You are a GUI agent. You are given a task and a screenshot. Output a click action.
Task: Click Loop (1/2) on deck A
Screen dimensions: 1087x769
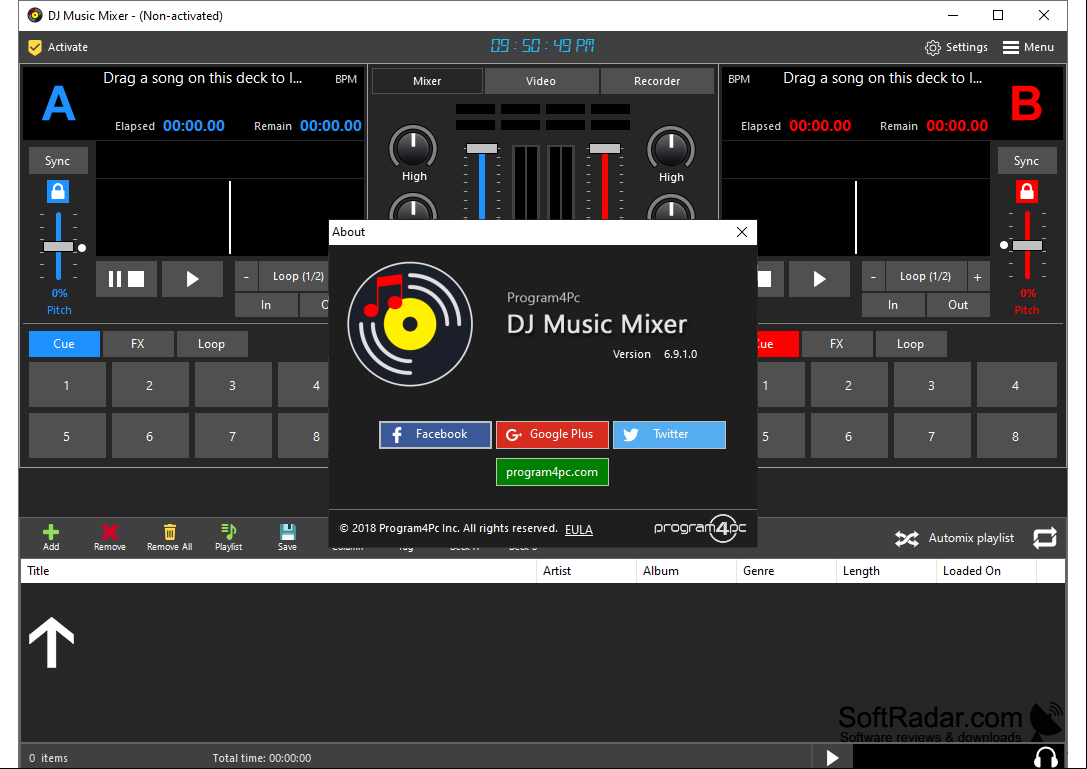point(298,277)
